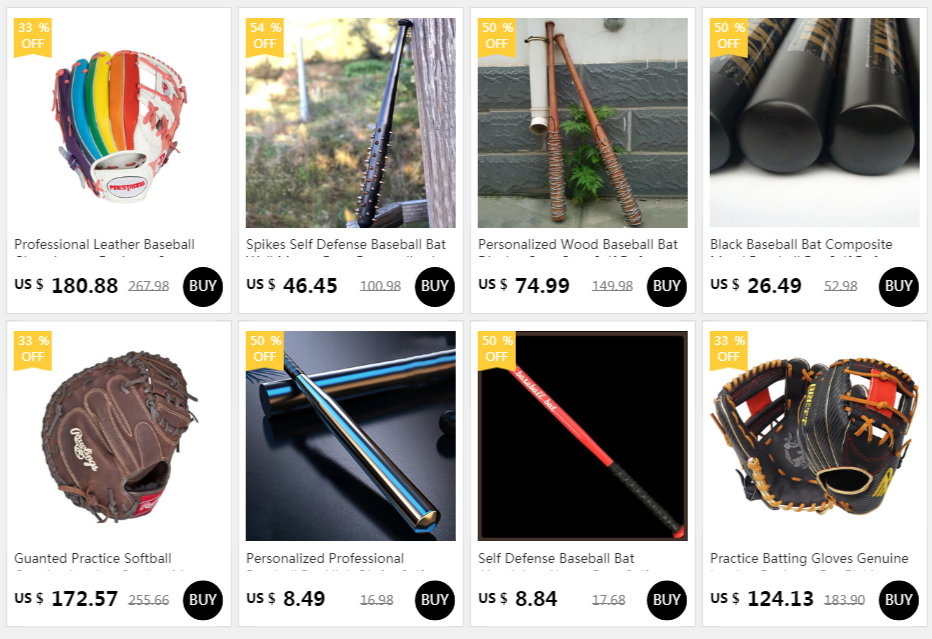Click BUY for the $8.84 red bat

pos(666,600)
